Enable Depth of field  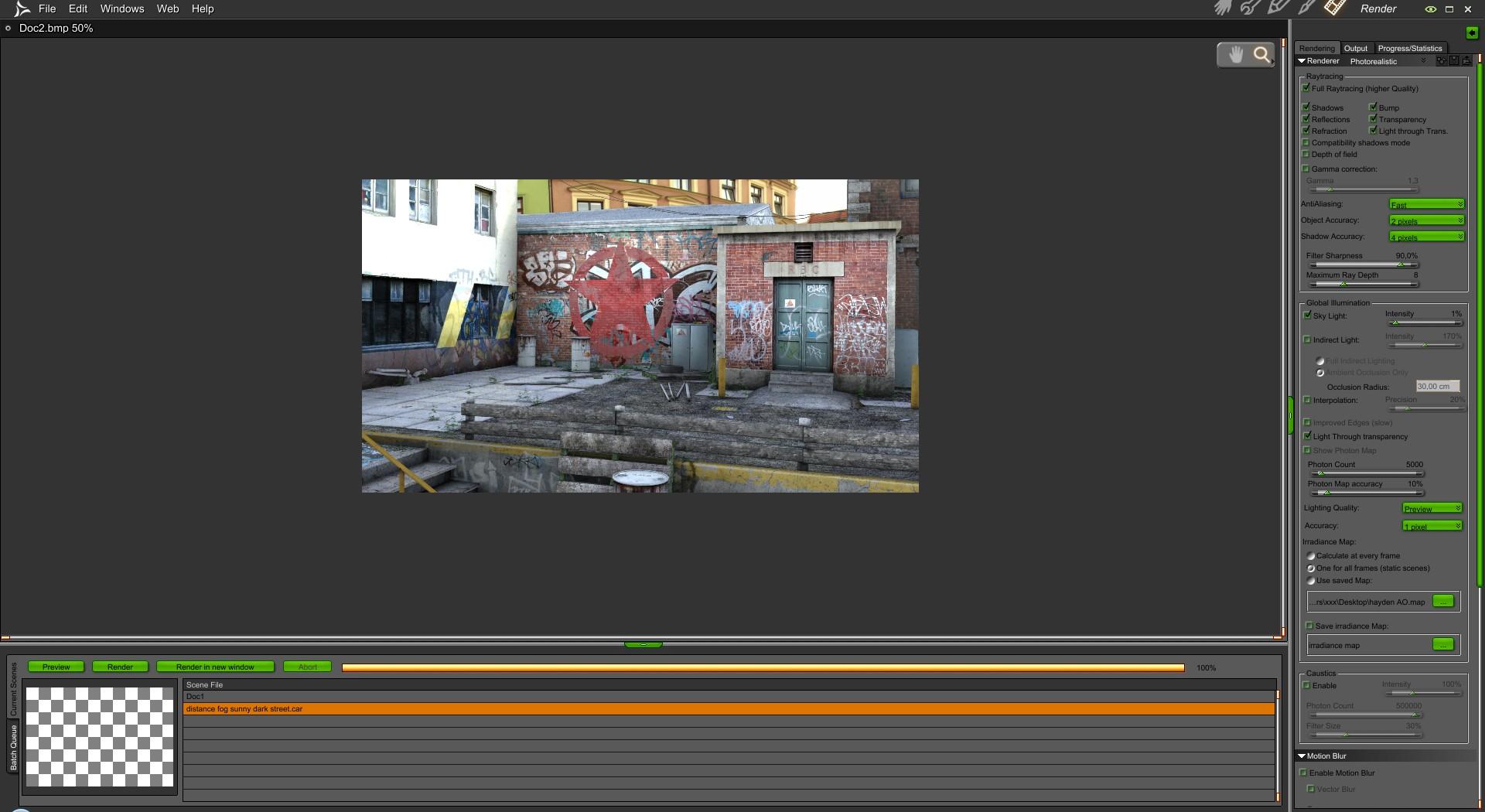(x=1306, y=154)
